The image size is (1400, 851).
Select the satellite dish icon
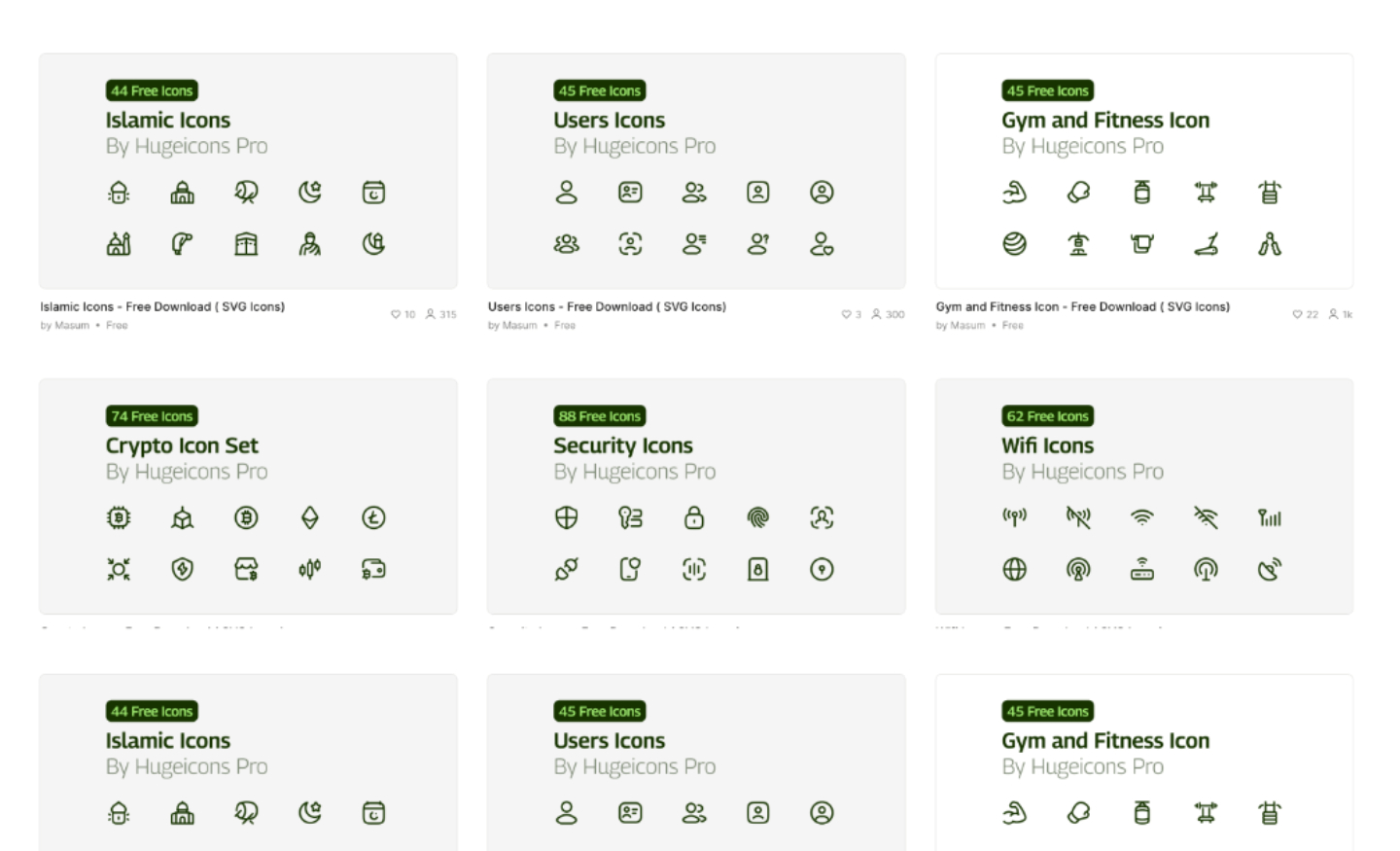(x=1270, y=569)
